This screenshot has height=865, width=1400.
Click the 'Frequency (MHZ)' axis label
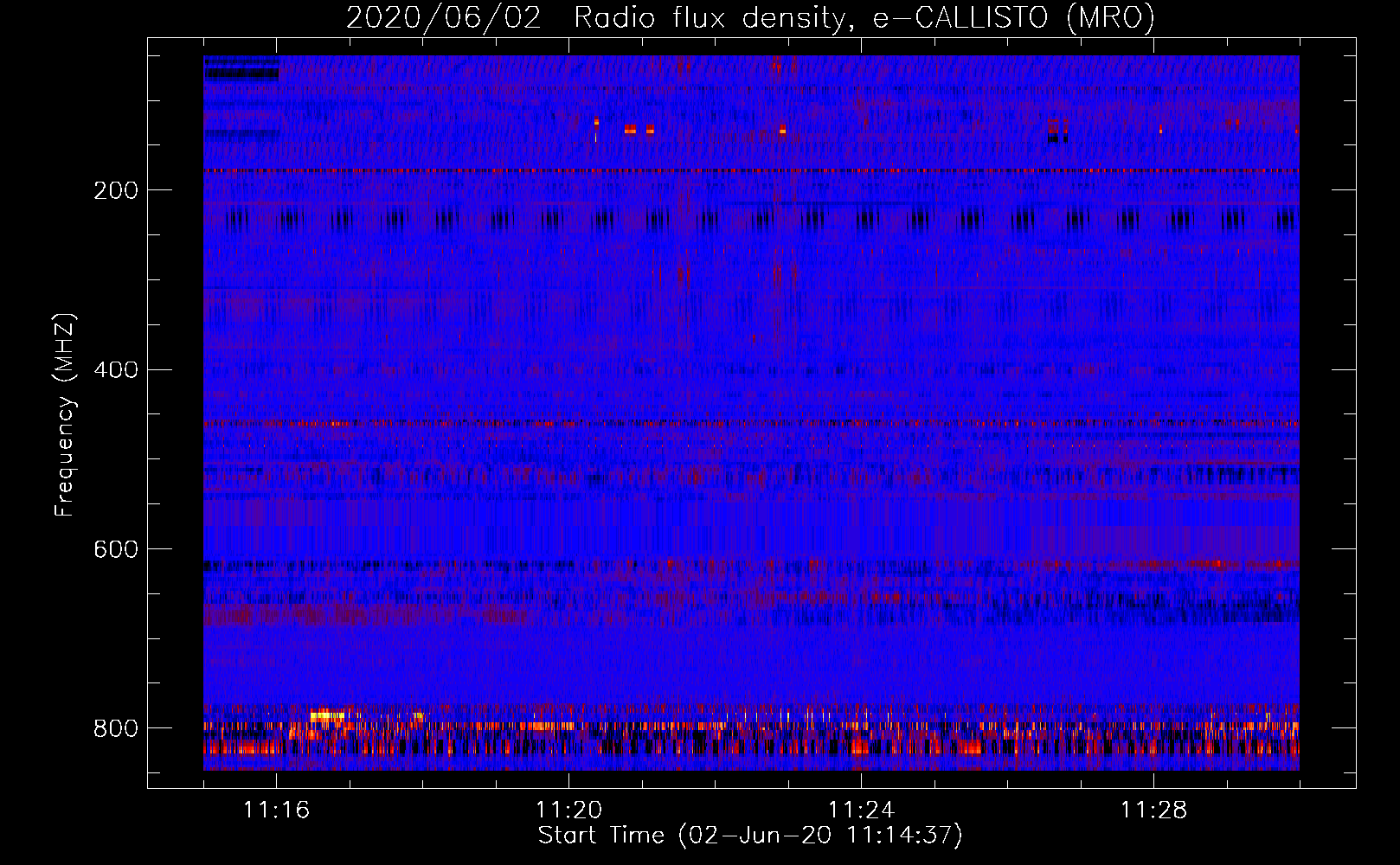[x=64, y=414]
